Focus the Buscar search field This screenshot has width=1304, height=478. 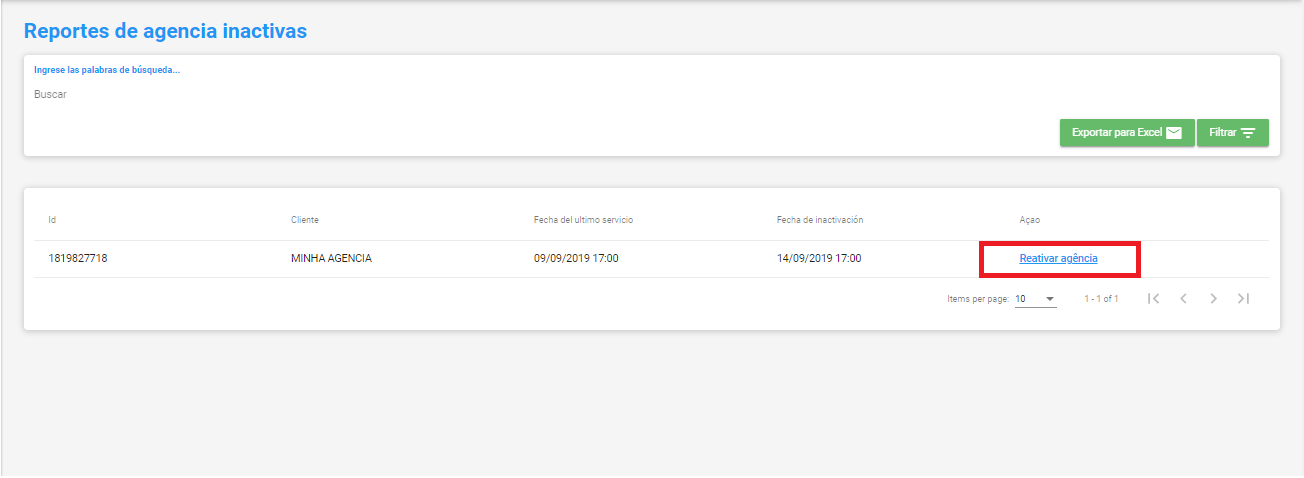click(651, 94)
